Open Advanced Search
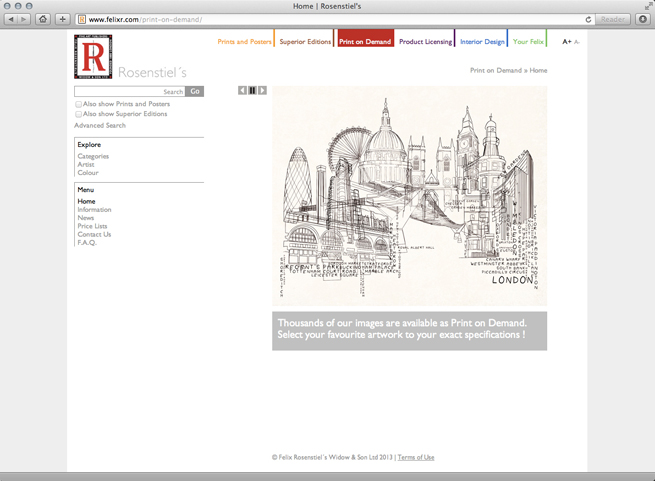The width and height of the screenshot is (655, 481). (x=100, y=125)
